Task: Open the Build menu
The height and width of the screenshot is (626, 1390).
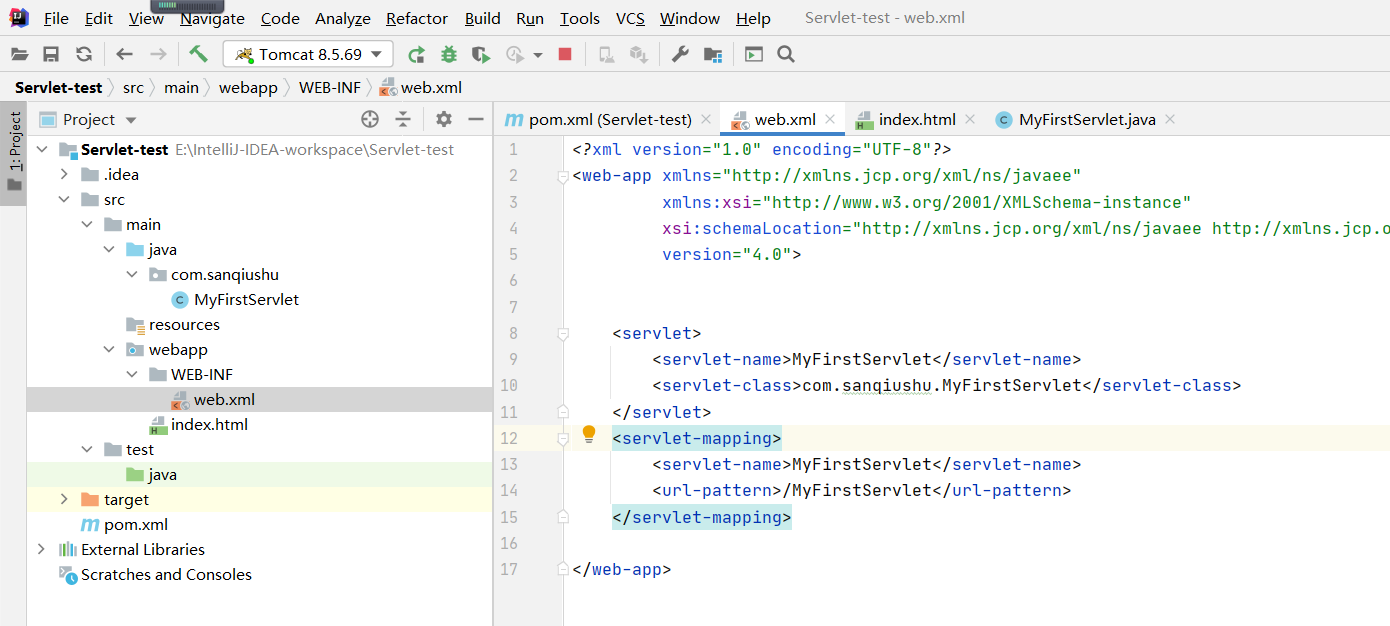Action: [x=483, y=18]
